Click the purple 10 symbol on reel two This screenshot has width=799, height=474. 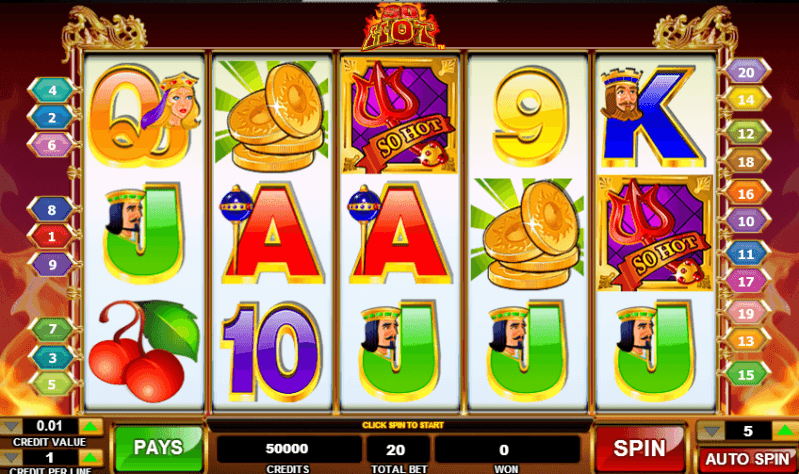[x=272, y=352]
